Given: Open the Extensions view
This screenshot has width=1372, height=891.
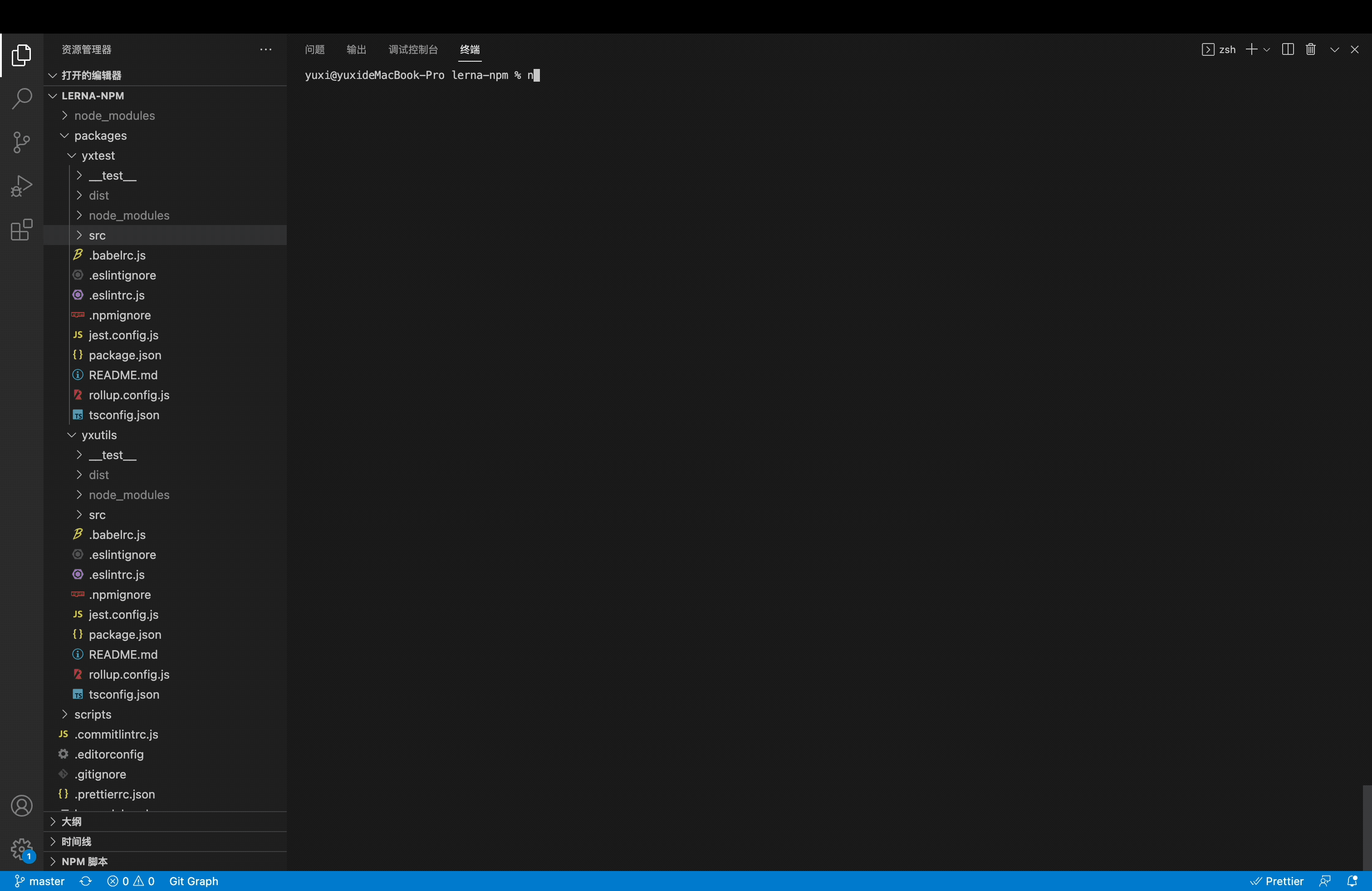Looking at the screenshot, I should point(21,230).
